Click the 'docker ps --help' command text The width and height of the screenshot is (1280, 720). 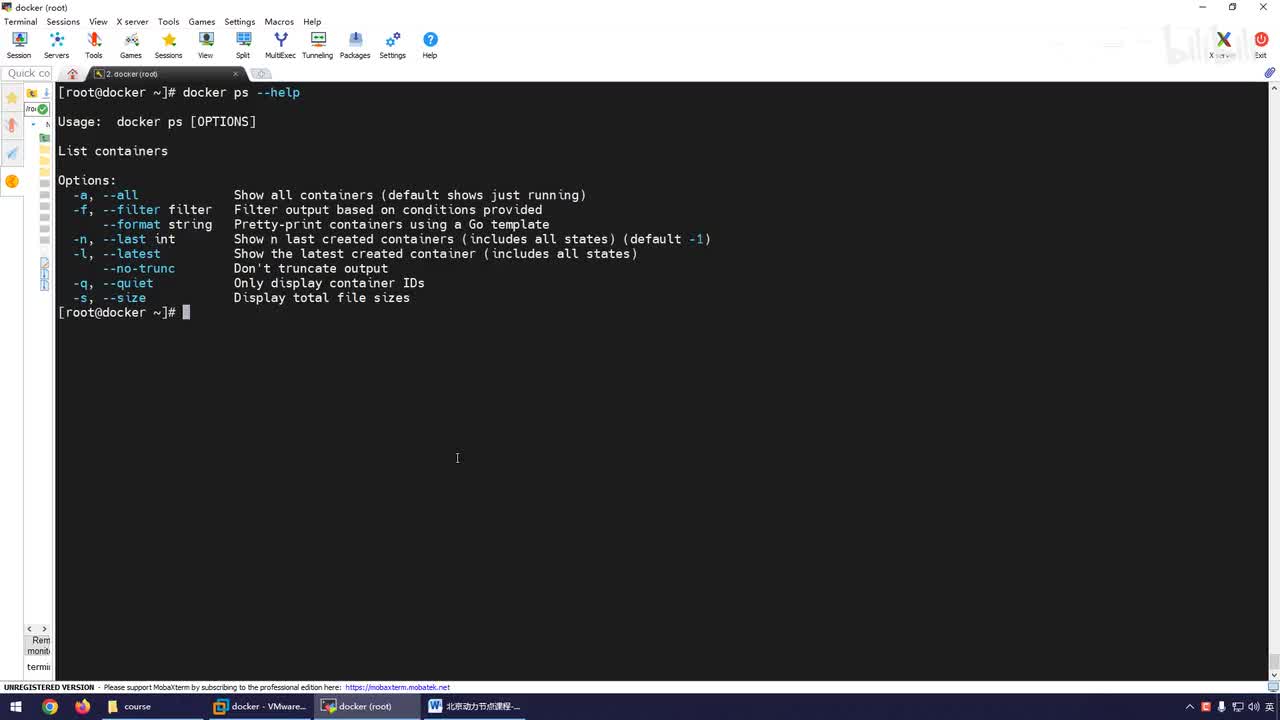point(241,92)
